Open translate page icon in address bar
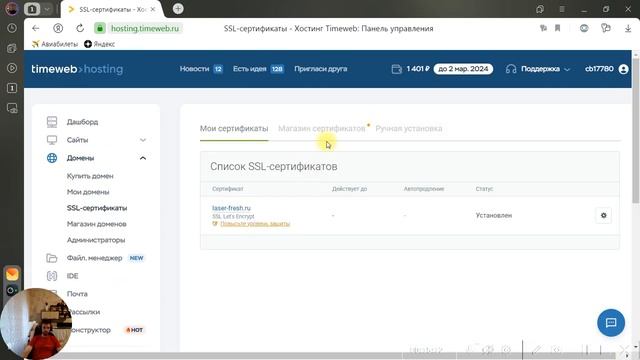 543,28
